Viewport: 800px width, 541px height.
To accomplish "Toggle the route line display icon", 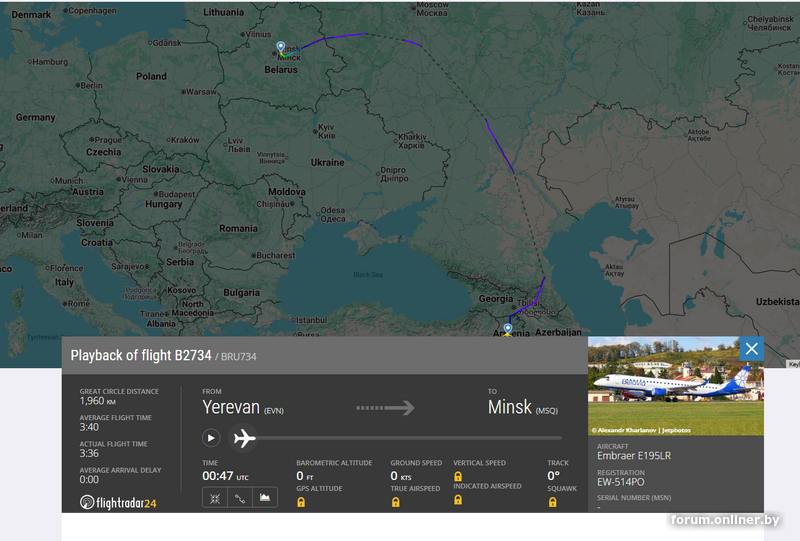I will click(x=240, y=498).
